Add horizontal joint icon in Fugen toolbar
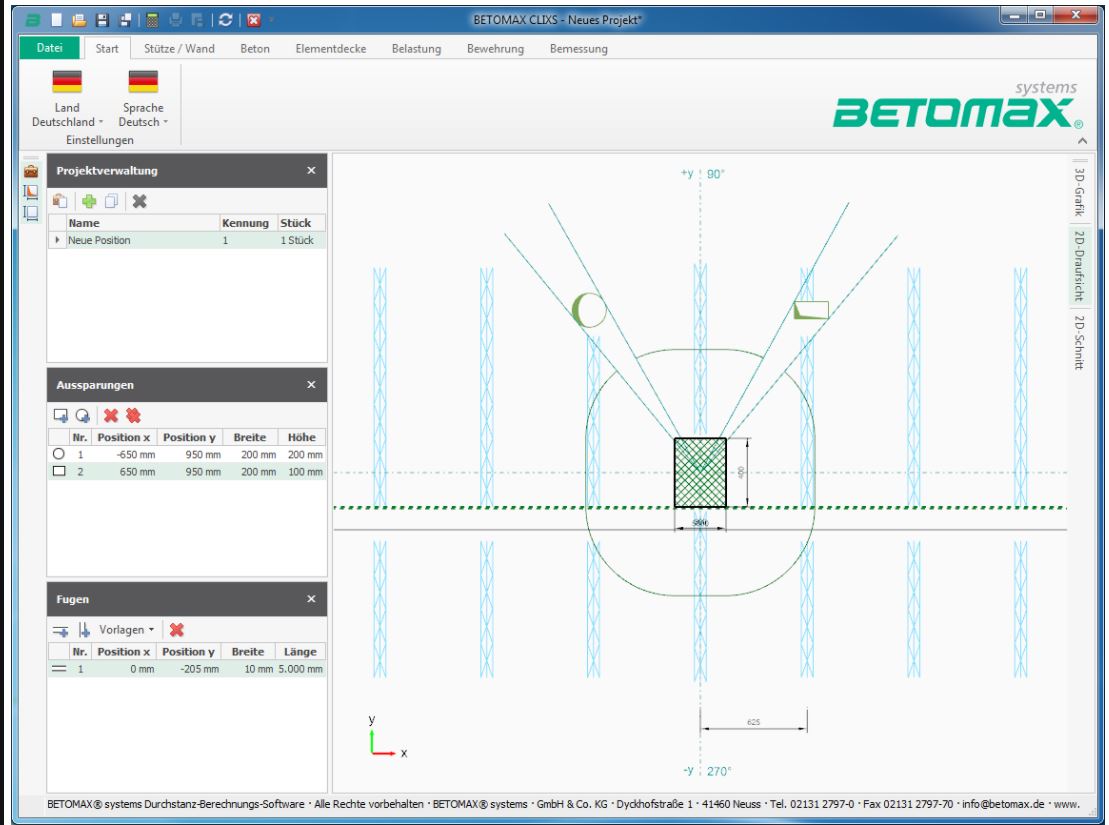This screenshot has height=825, width=1109. coord(61,630)
